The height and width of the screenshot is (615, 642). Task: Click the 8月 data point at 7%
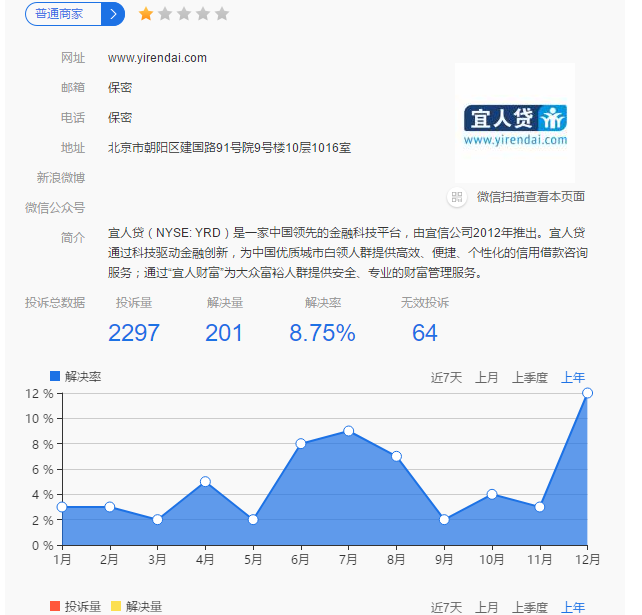click(396, 456)
